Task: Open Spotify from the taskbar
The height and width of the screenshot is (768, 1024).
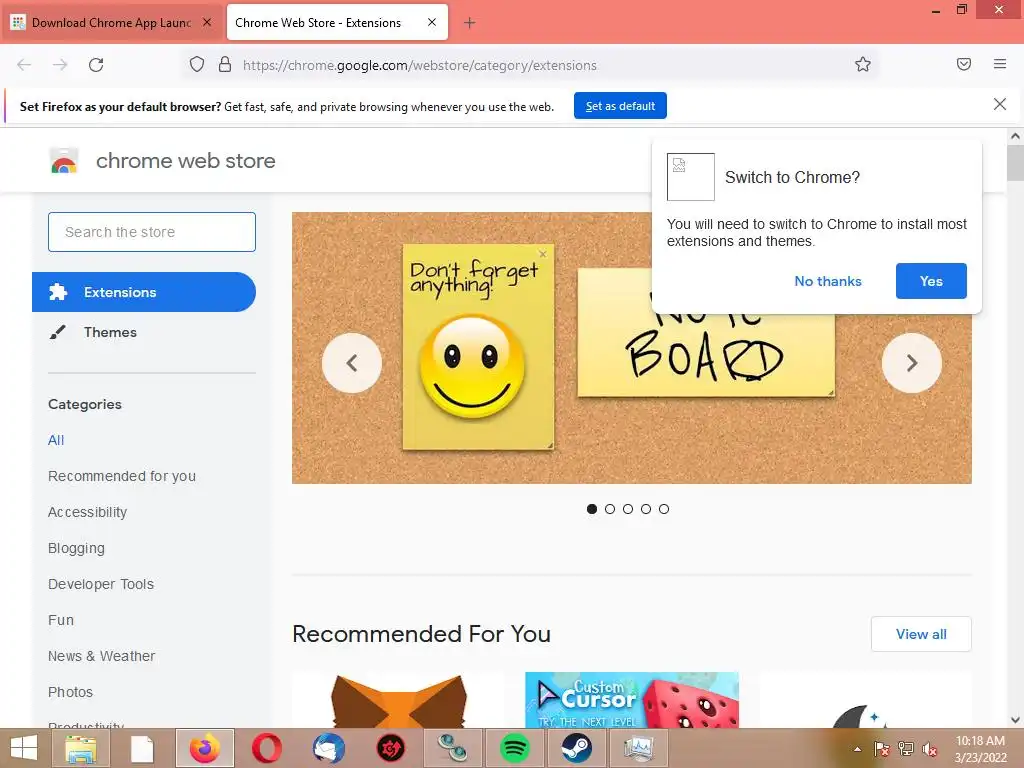Action: point(515,748)
